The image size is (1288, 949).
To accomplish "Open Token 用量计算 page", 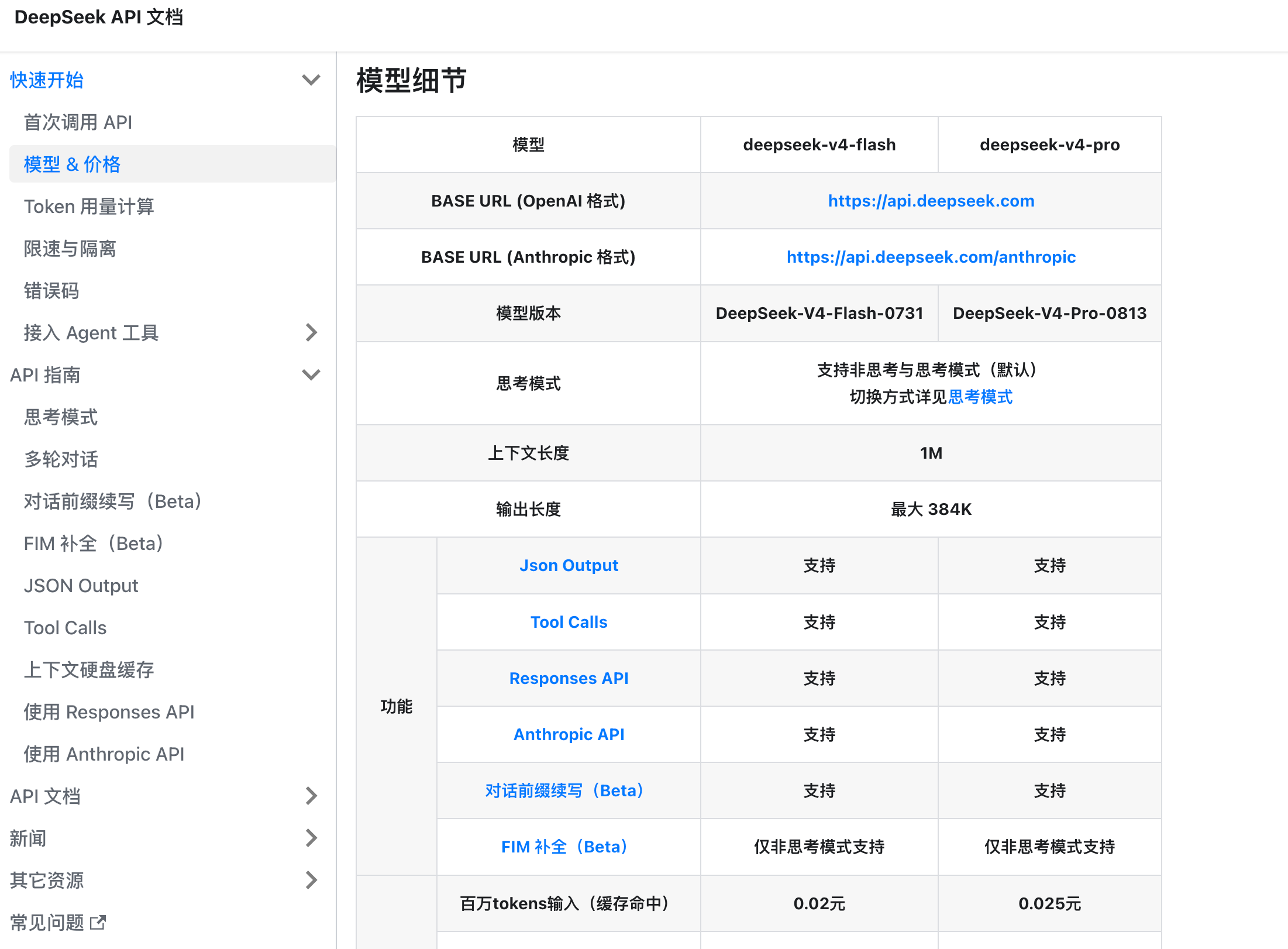I will coord(89,207).
